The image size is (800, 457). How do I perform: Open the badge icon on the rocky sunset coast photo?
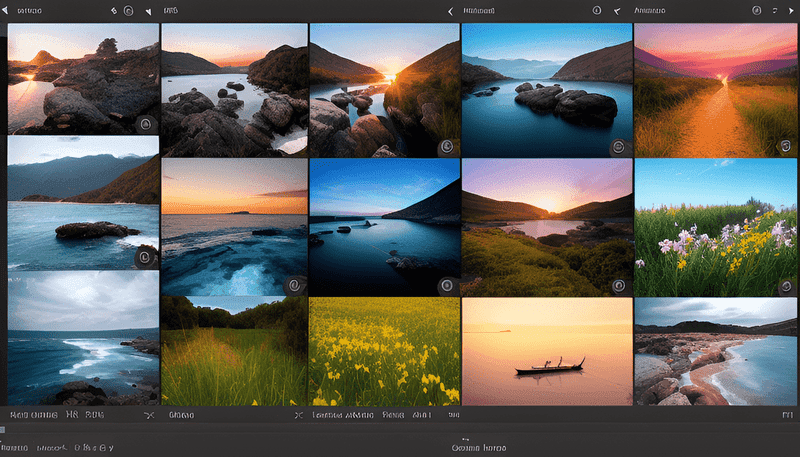coord(145,124)
